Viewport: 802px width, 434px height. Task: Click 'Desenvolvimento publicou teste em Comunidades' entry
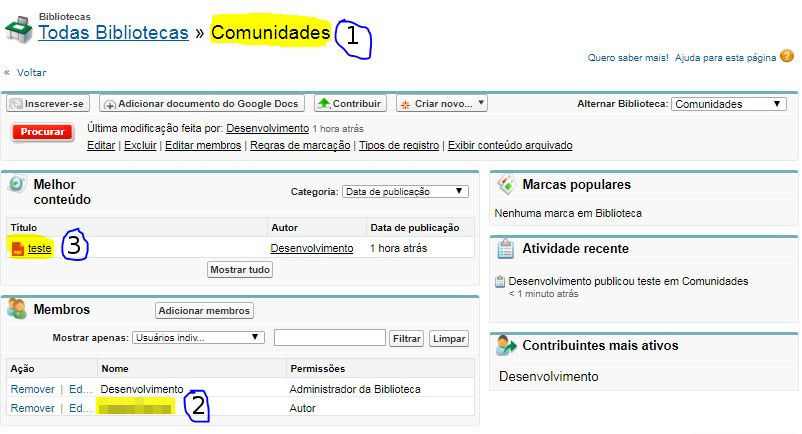click(628, 281)
